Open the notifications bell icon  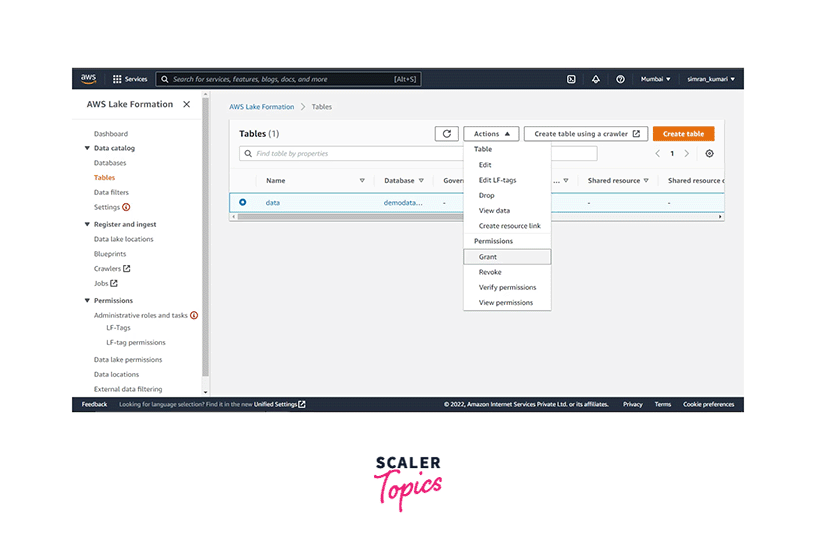pyautogui.click(x=596, y=79)
